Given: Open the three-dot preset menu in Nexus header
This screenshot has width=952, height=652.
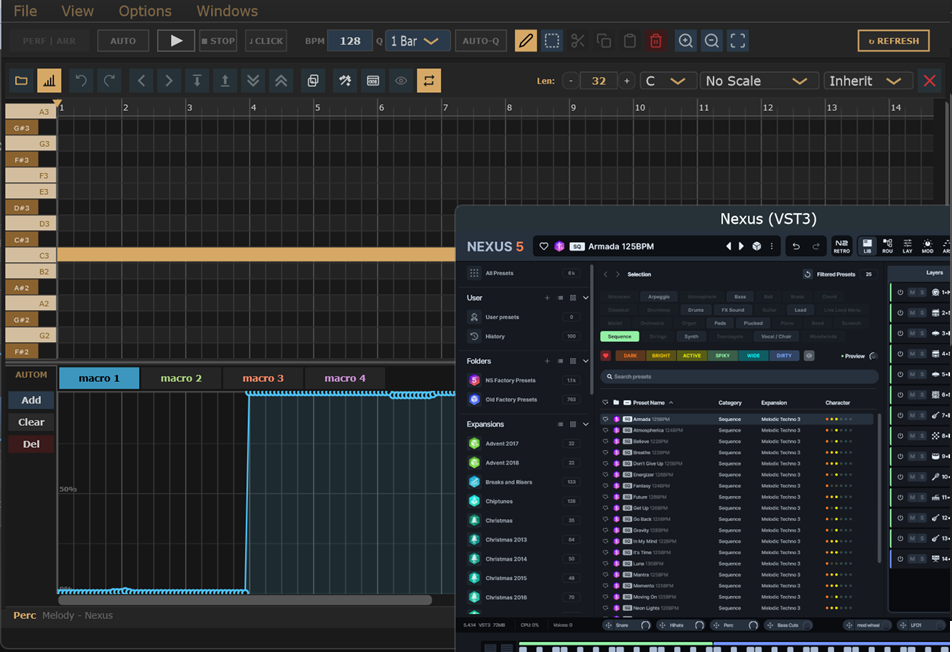Looking at the screenshot, I should (772, 246).
